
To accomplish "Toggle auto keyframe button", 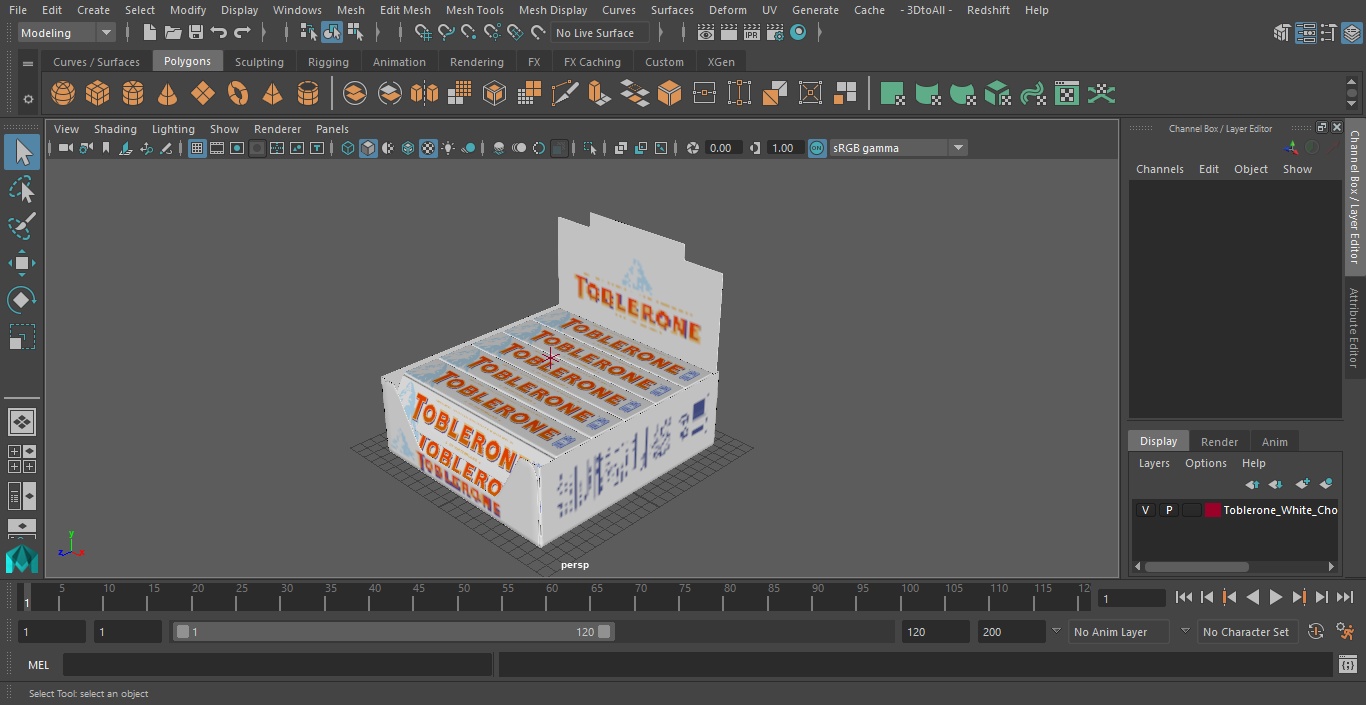I will tap(1316, 632).
